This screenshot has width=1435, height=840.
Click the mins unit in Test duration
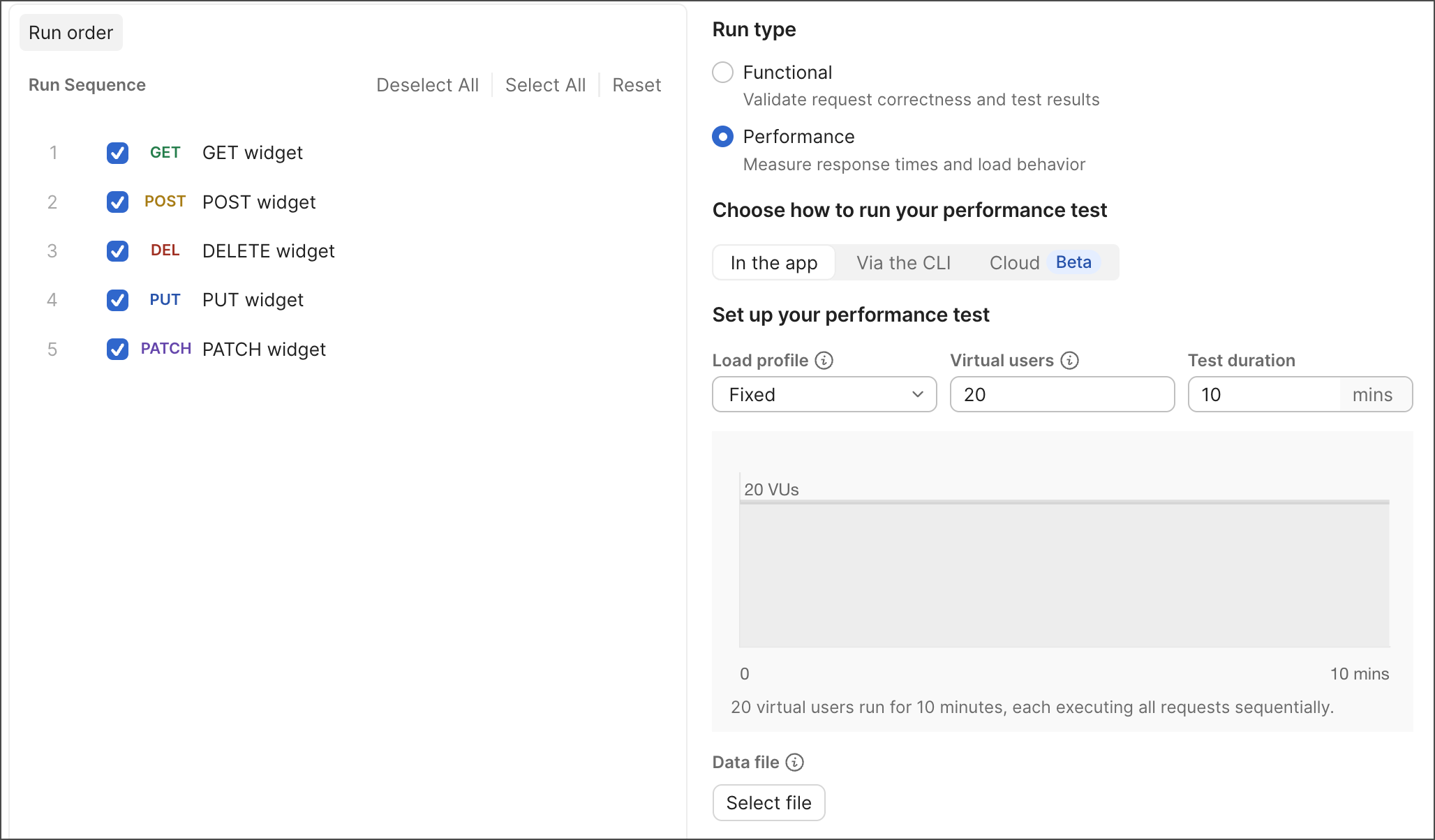coord(1372,395)
